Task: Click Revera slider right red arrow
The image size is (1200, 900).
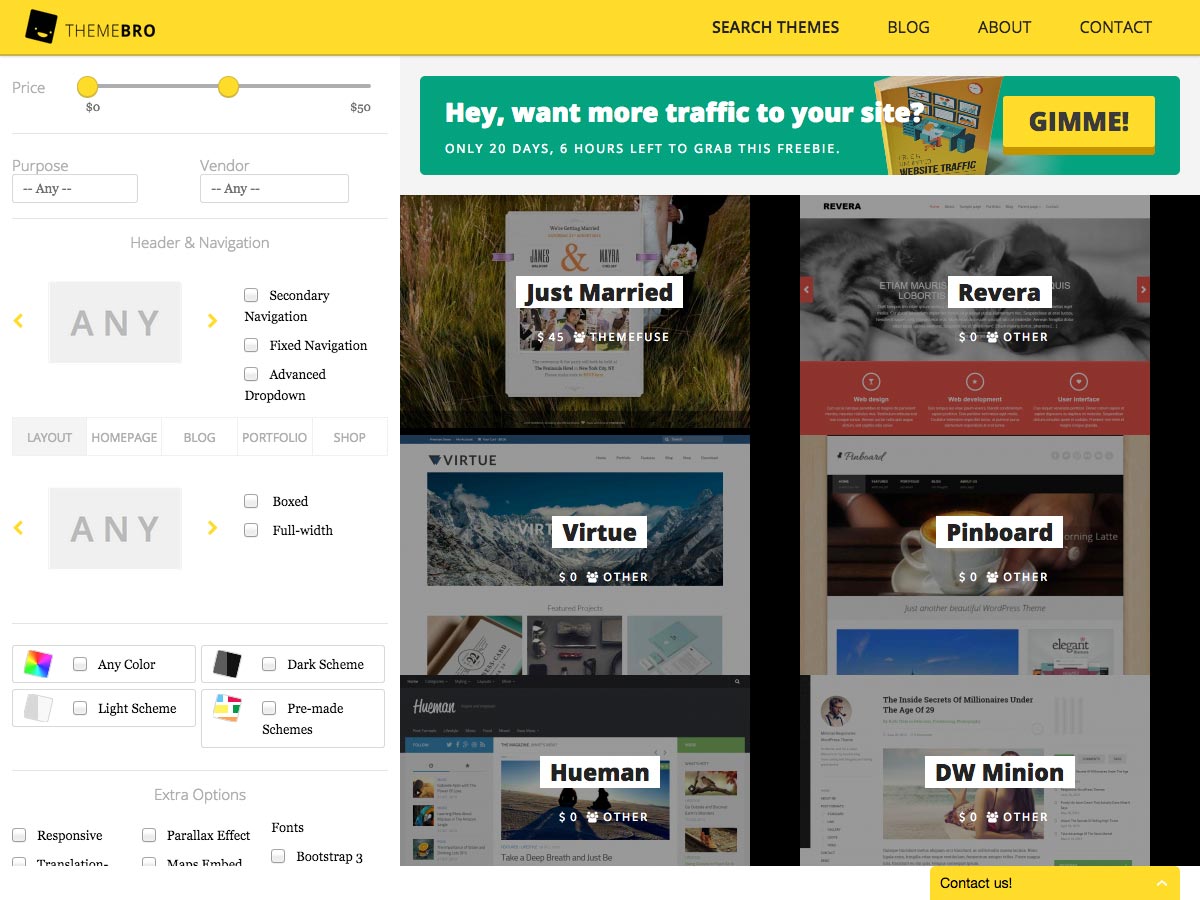Action: [1143, 290]
